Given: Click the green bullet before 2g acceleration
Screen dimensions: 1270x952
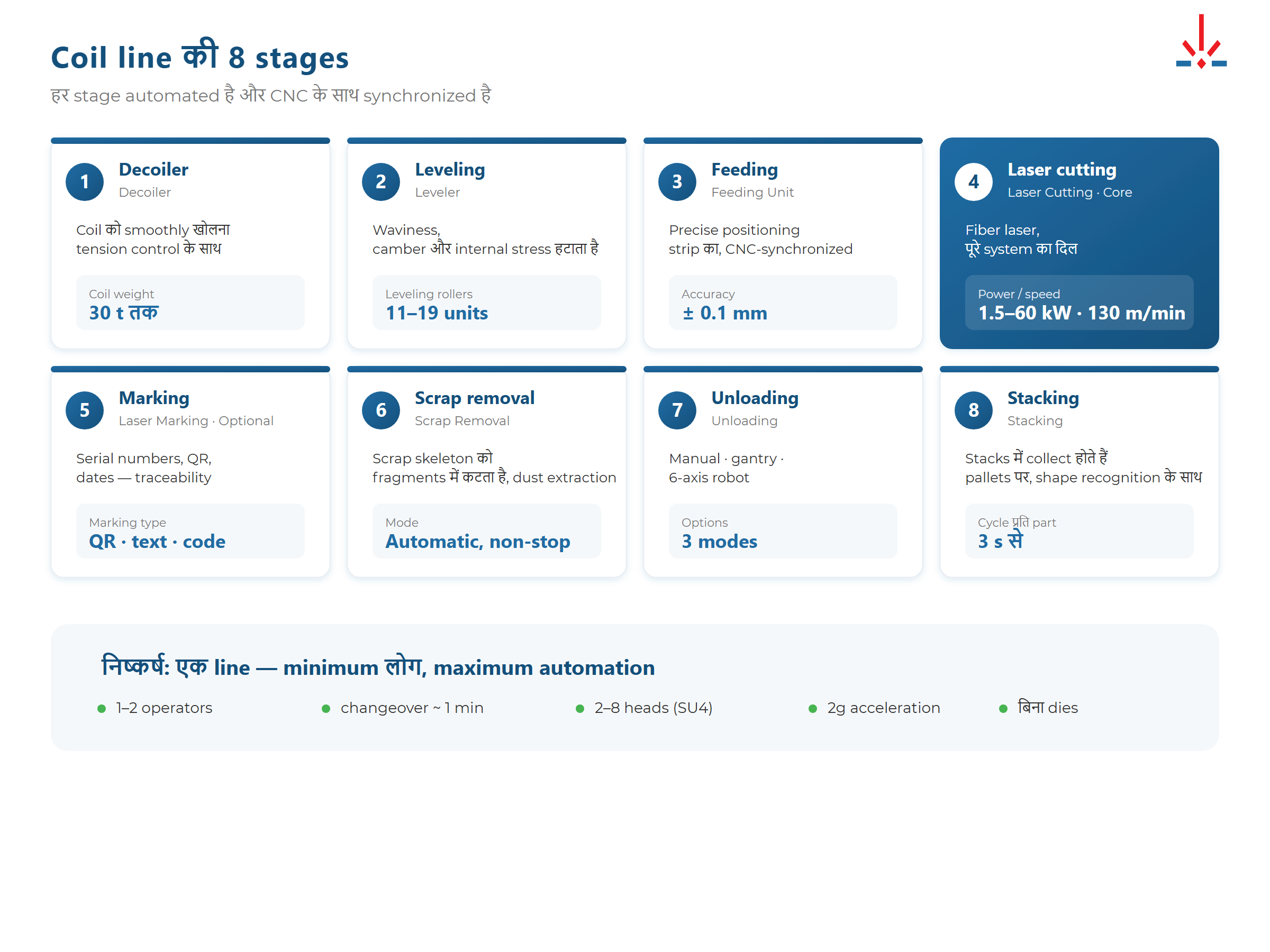Looking at the screenshot, I should click(812, 709).
